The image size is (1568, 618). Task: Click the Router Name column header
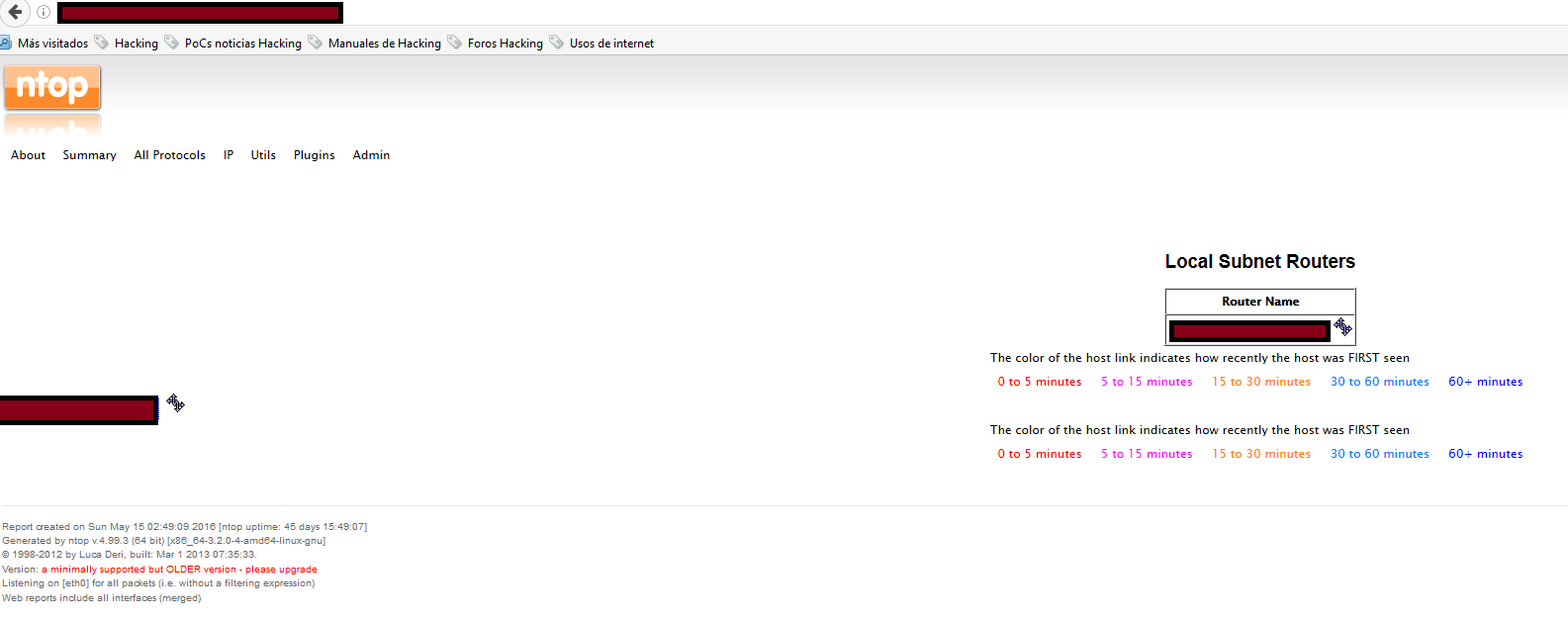(x=1259, y=302)
